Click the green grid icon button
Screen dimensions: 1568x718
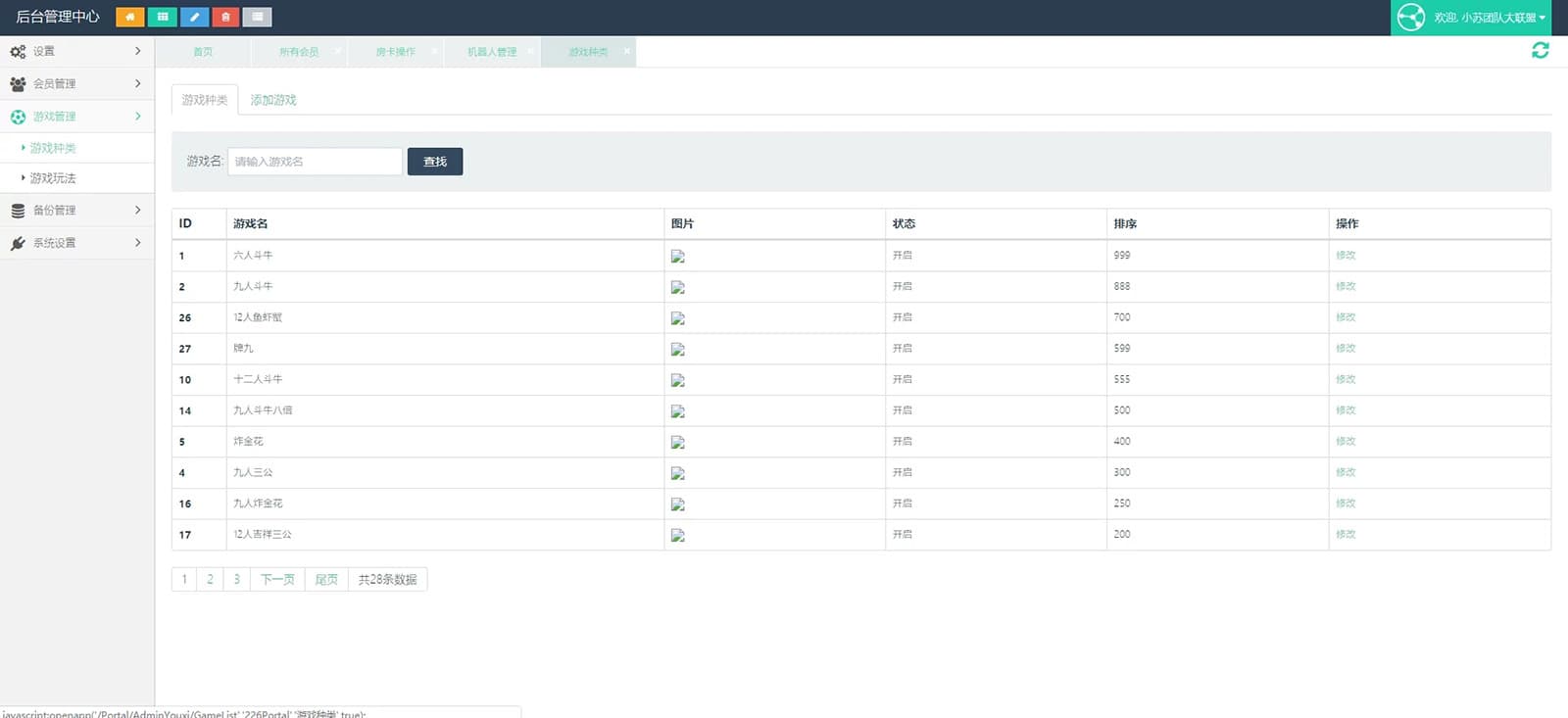[x=162, y=17]
